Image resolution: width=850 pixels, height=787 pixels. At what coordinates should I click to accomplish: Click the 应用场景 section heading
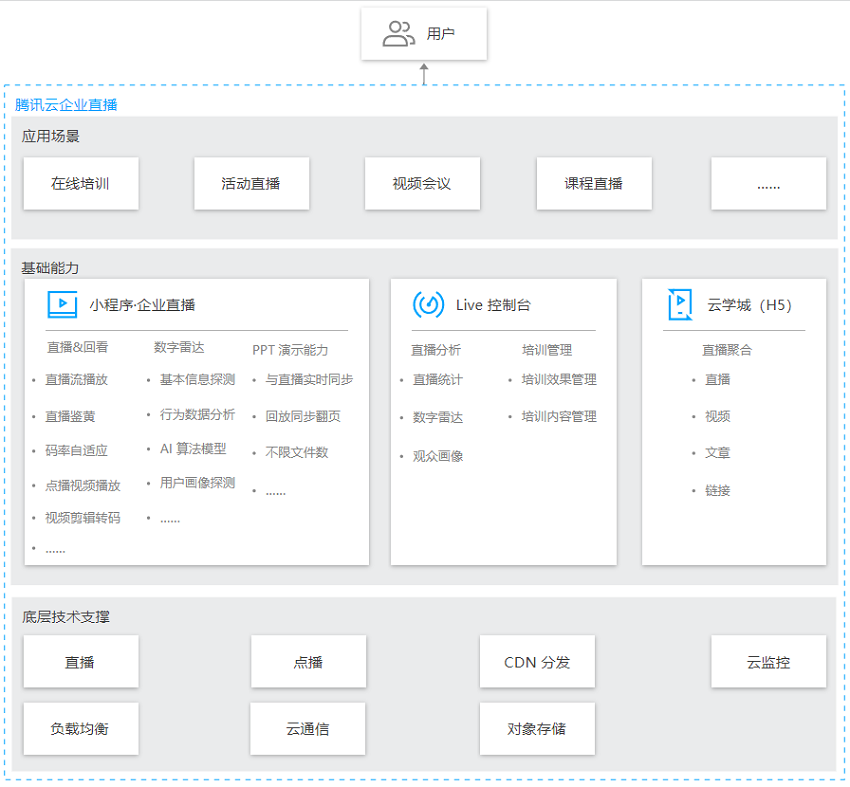50,136
